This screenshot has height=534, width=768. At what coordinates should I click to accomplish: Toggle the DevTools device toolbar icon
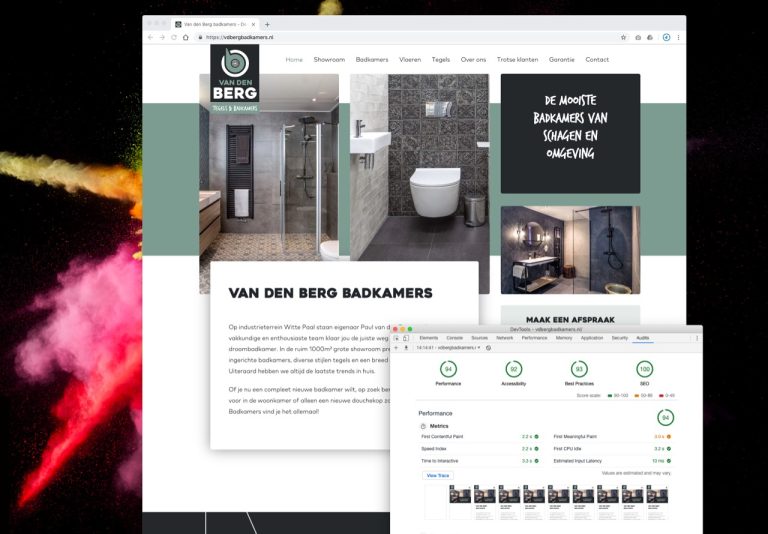point(406,338)
